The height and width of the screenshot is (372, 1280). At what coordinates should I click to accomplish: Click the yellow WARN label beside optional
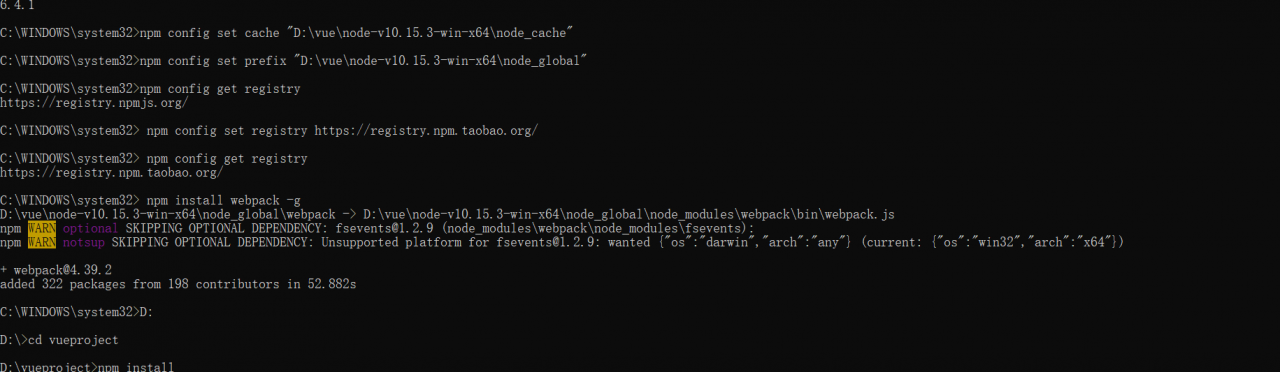tap(42, 229)
